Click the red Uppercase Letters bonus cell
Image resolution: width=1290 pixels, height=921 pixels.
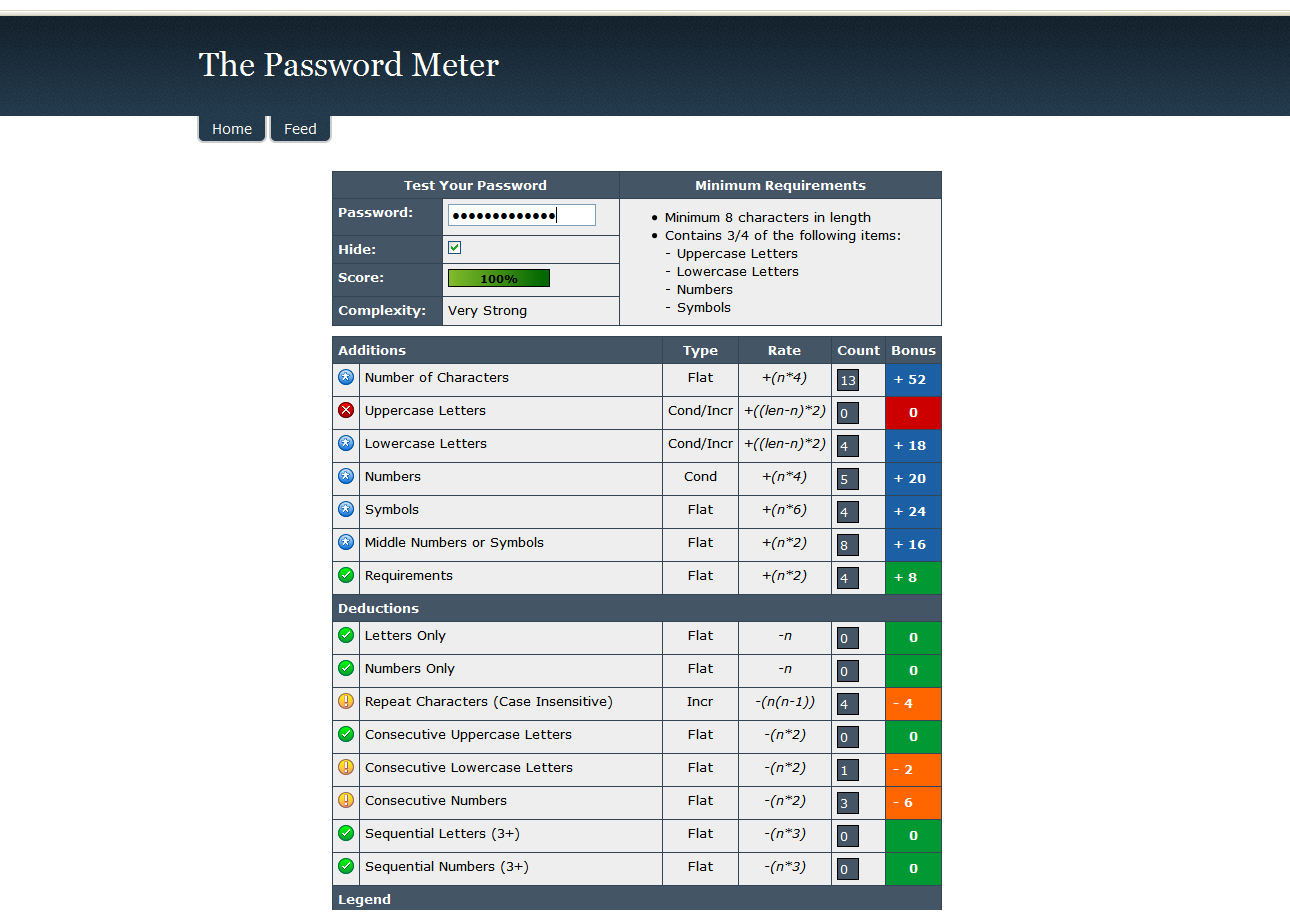[913, 413]
